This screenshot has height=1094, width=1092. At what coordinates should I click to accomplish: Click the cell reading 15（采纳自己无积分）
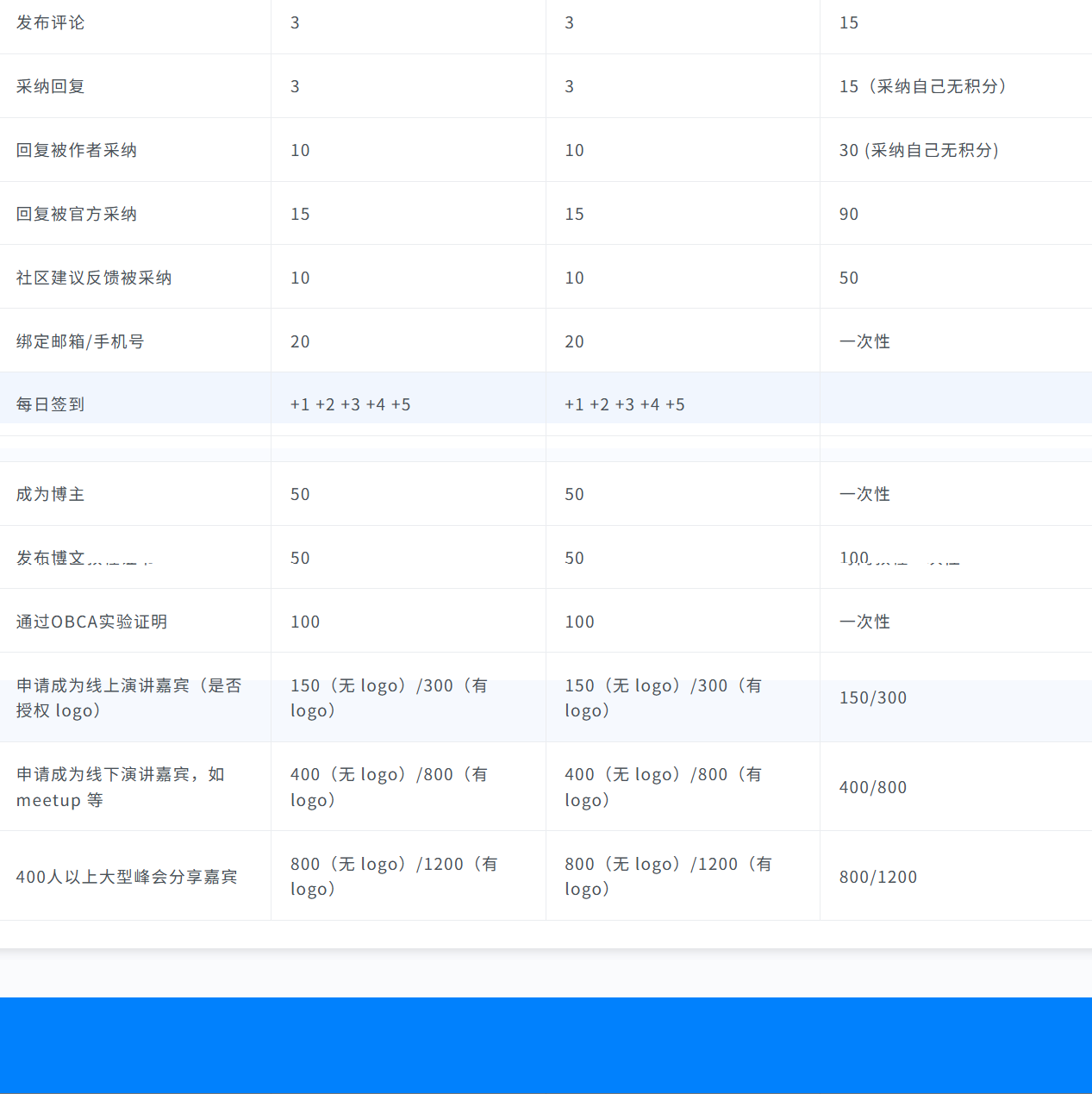(x=923, y=86)
